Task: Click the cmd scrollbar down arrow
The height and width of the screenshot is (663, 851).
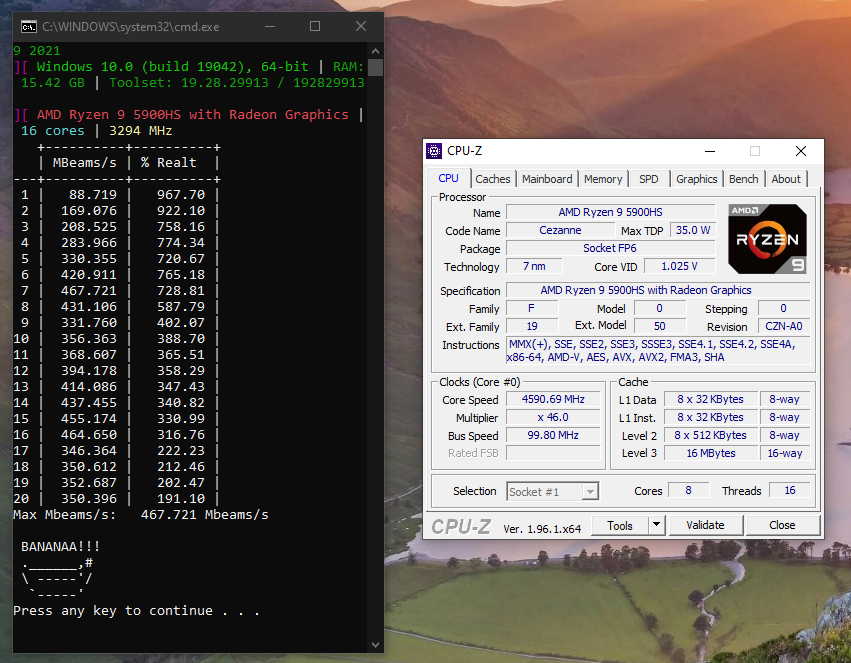Action: coord(375,645)
